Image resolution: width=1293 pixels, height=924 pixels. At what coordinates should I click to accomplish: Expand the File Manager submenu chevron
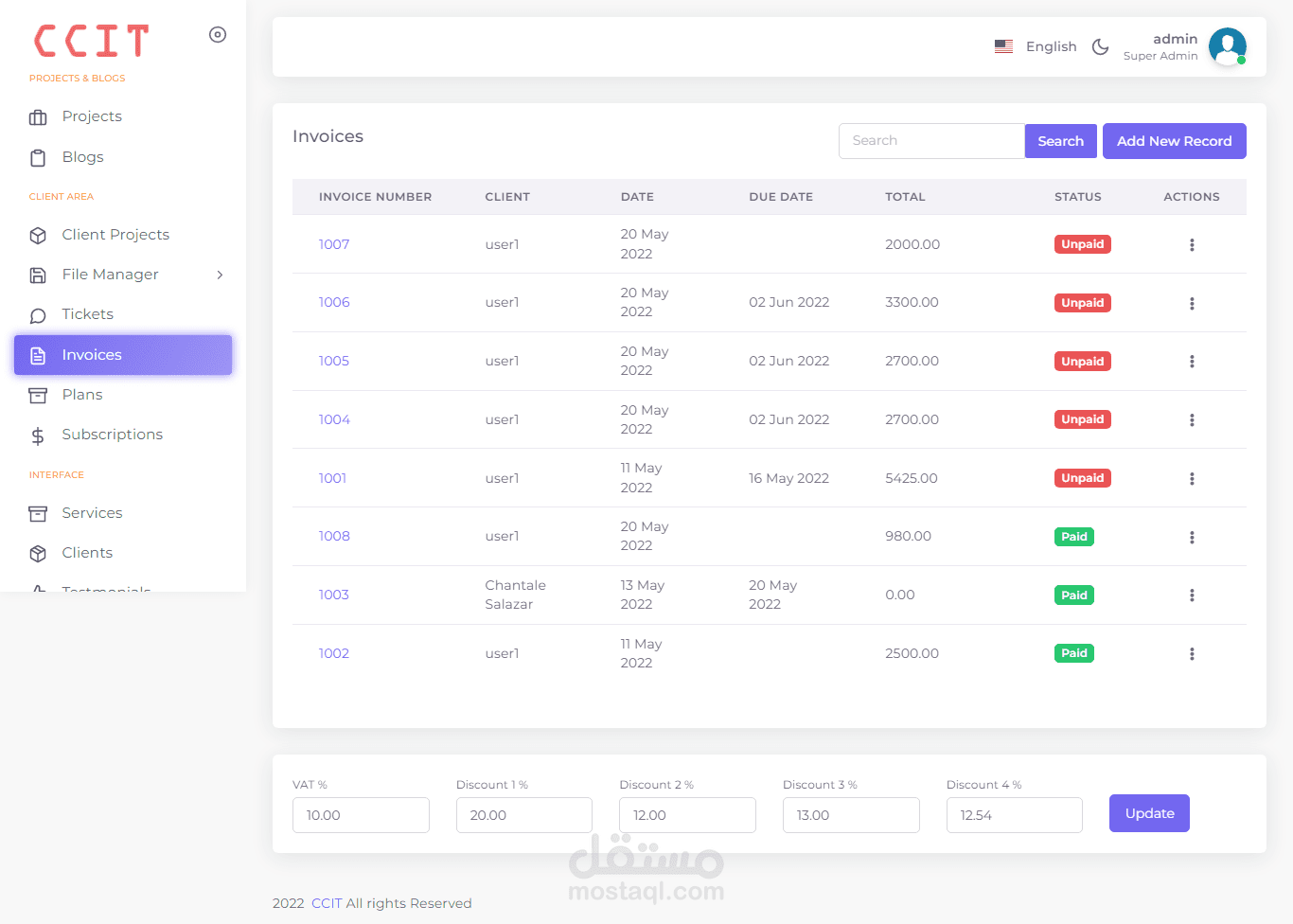[x=220, y=275]
